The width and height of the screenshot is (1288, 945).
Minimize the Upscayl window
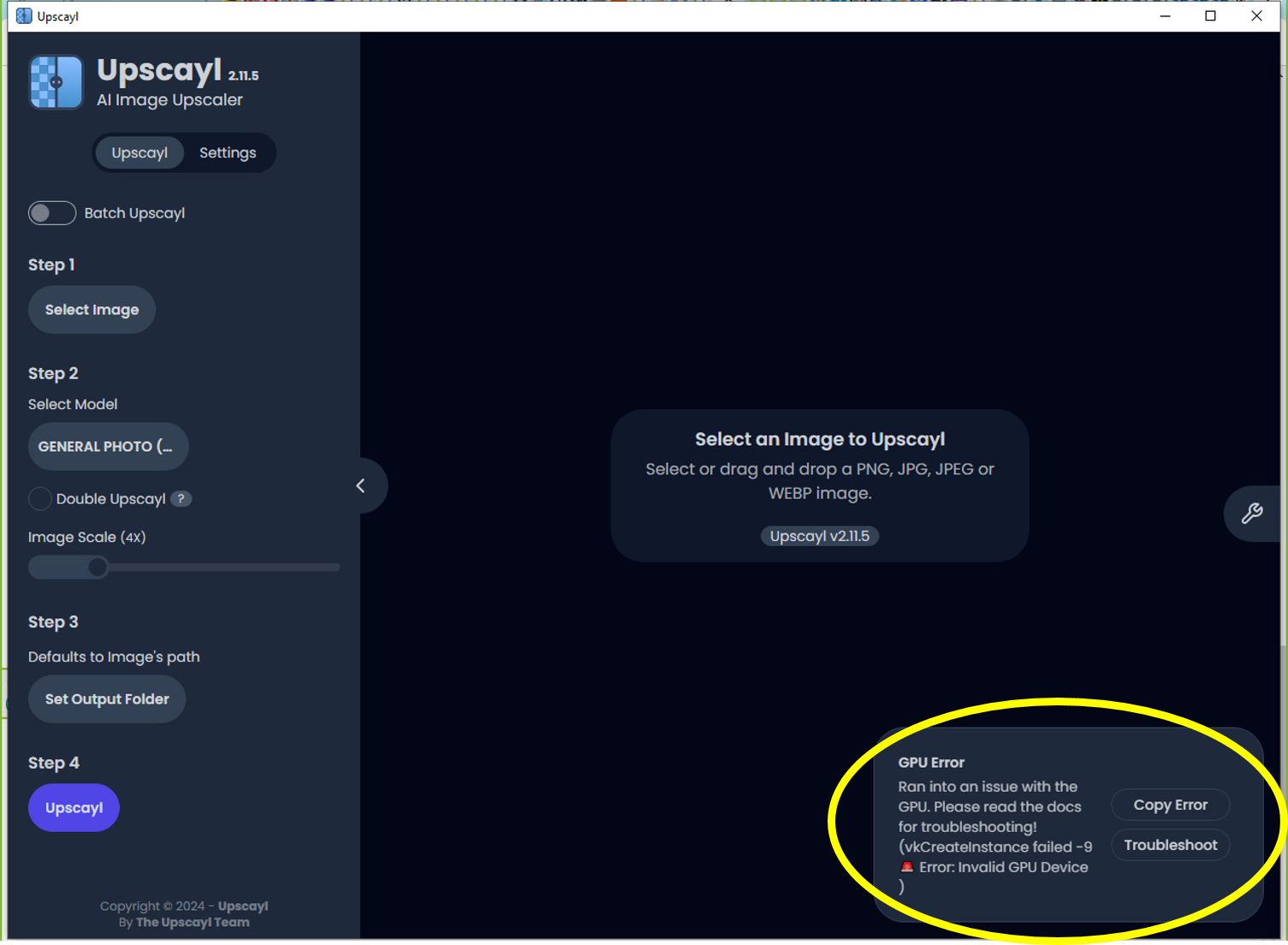click(x=1165, y=16)
